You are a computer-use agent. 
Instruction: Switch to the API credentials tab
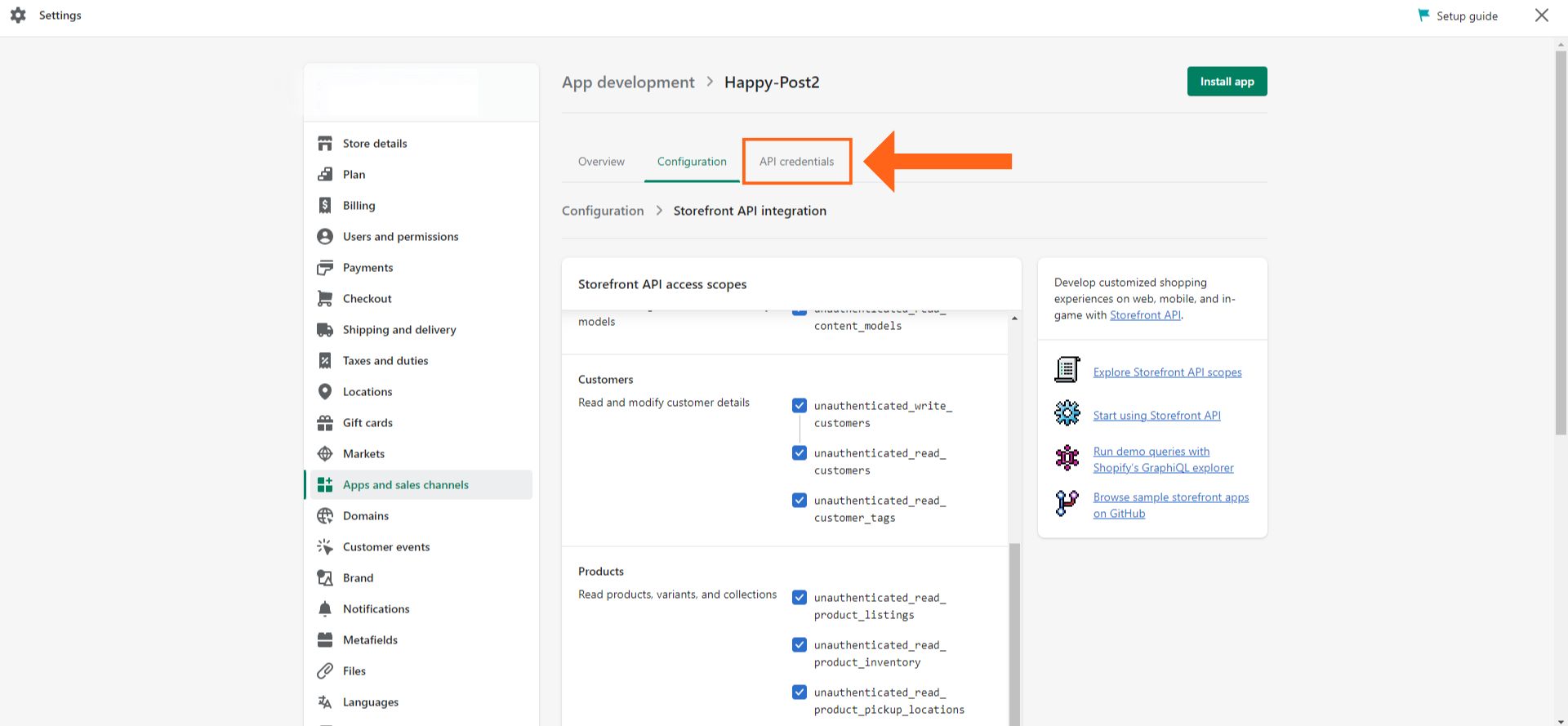pyautogui.click(x=796, y=162)
